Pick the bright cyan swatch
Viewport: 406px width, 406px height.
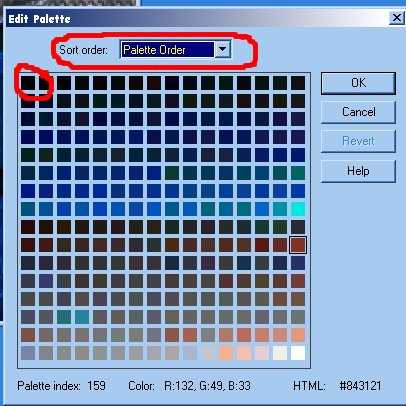tap(298, 209)
